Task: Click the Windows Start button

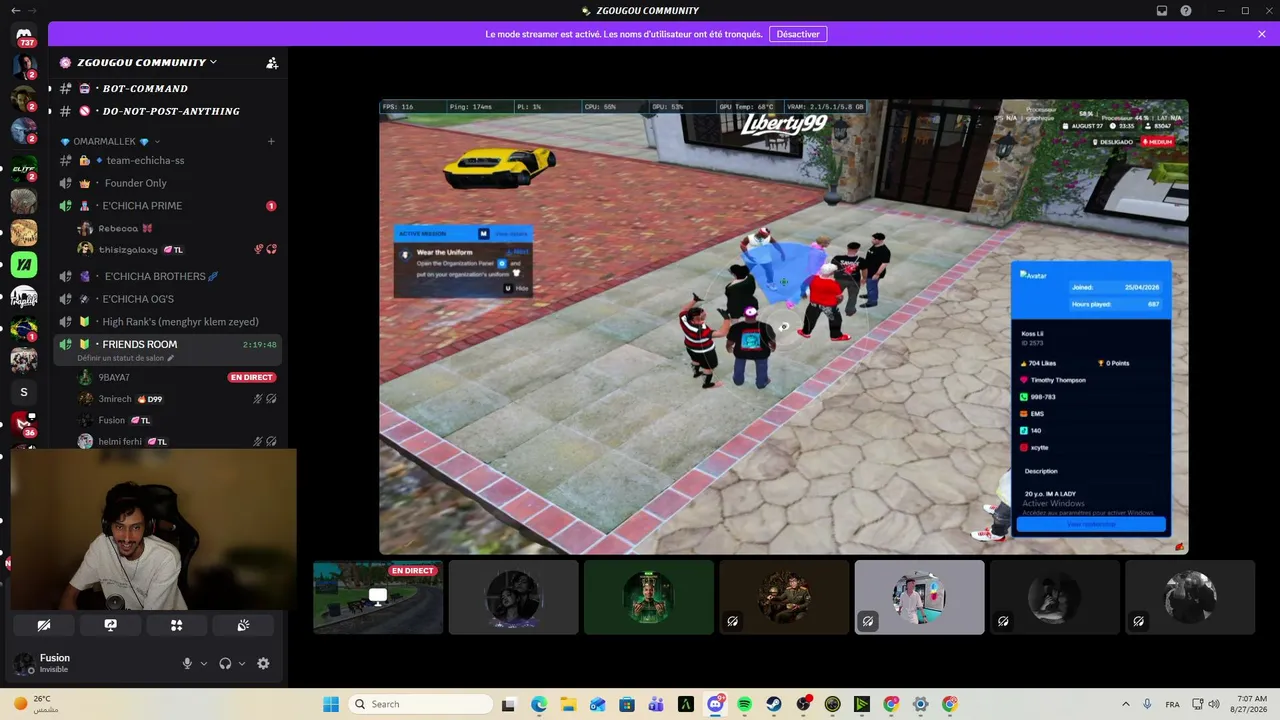Action: 330,704
